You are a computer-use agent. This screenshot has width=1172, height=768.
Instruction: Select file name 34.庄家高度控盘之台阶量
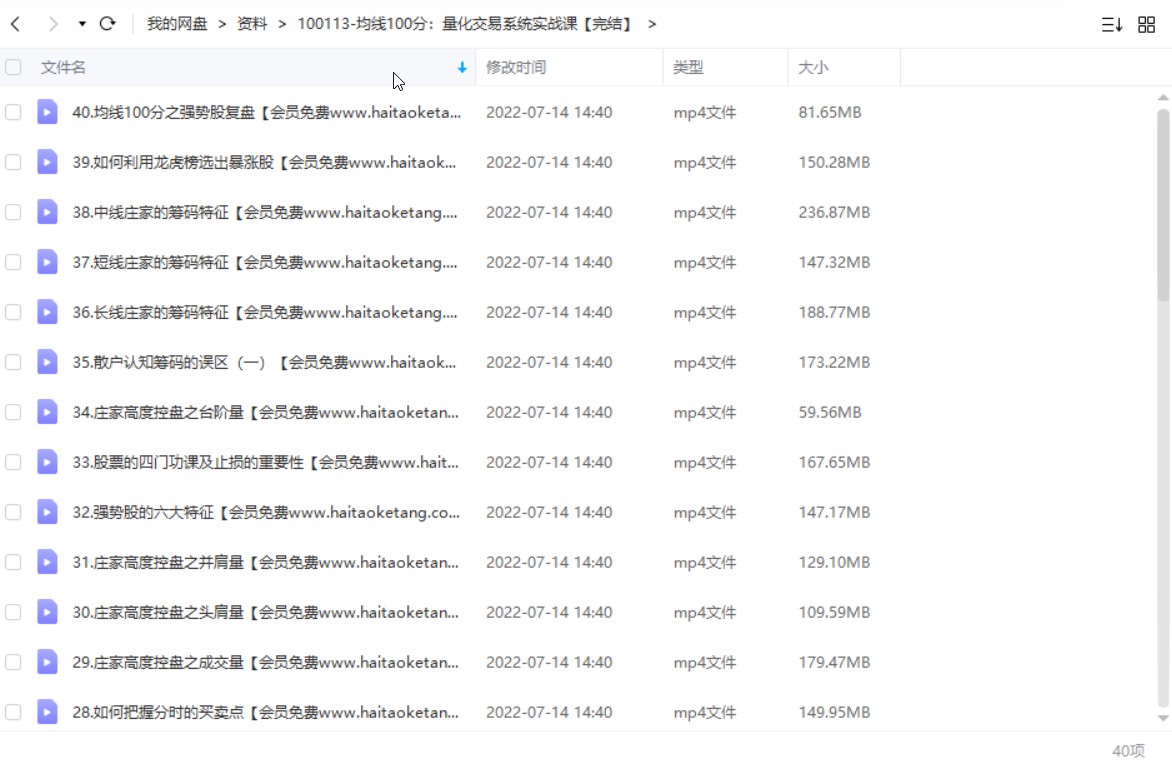[265, 413]
